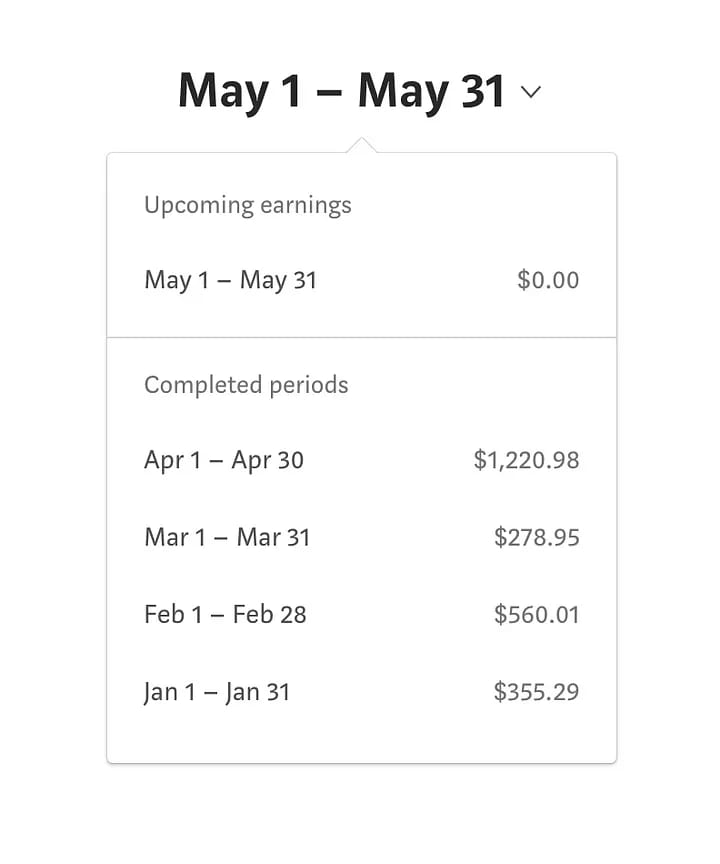Choose the Feb 1 – Feb 28 period
Image resolution: width=720 pixels, height=864 pixels.
(225, 614)
